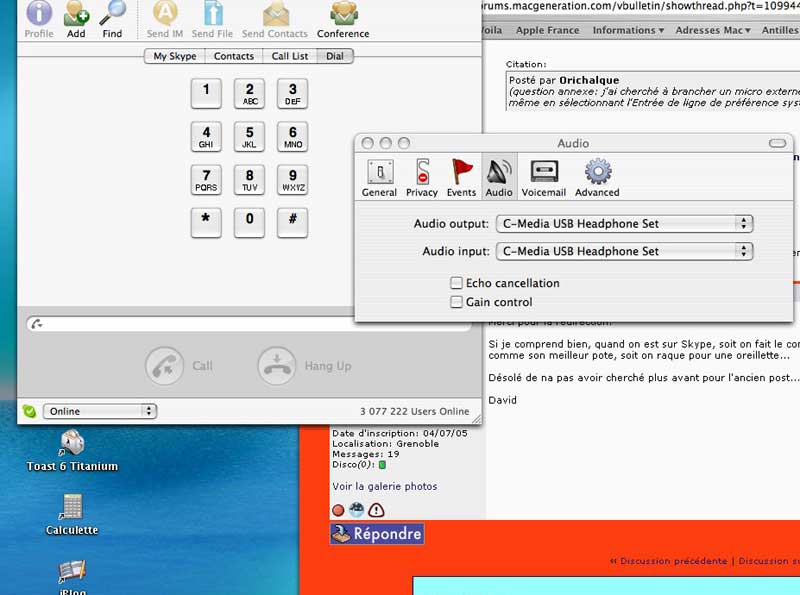Switch to My Skype tab
The width and height of the screenshot is (800, 595).
tap(175, 56)
